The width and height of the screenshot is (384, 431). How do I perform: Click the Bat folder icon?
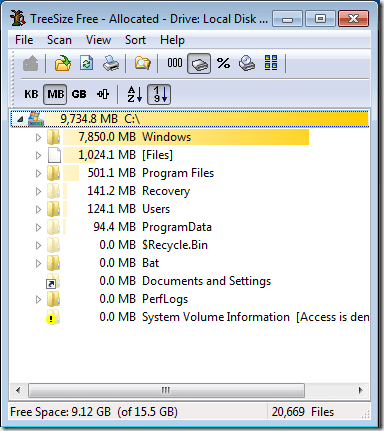tap(53, 263)
